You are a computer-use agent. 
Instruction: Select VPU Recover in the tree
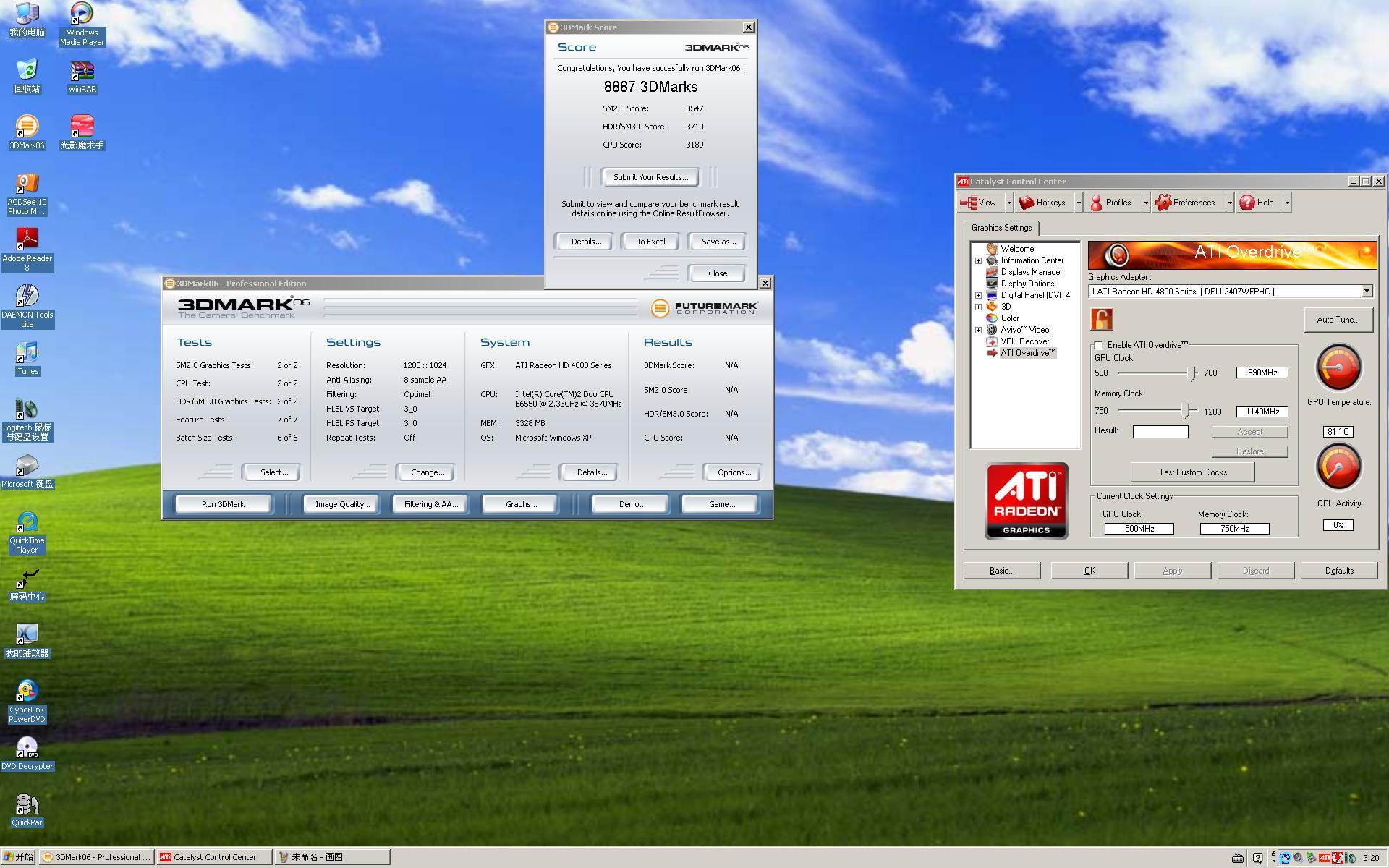pos(1024,341)
